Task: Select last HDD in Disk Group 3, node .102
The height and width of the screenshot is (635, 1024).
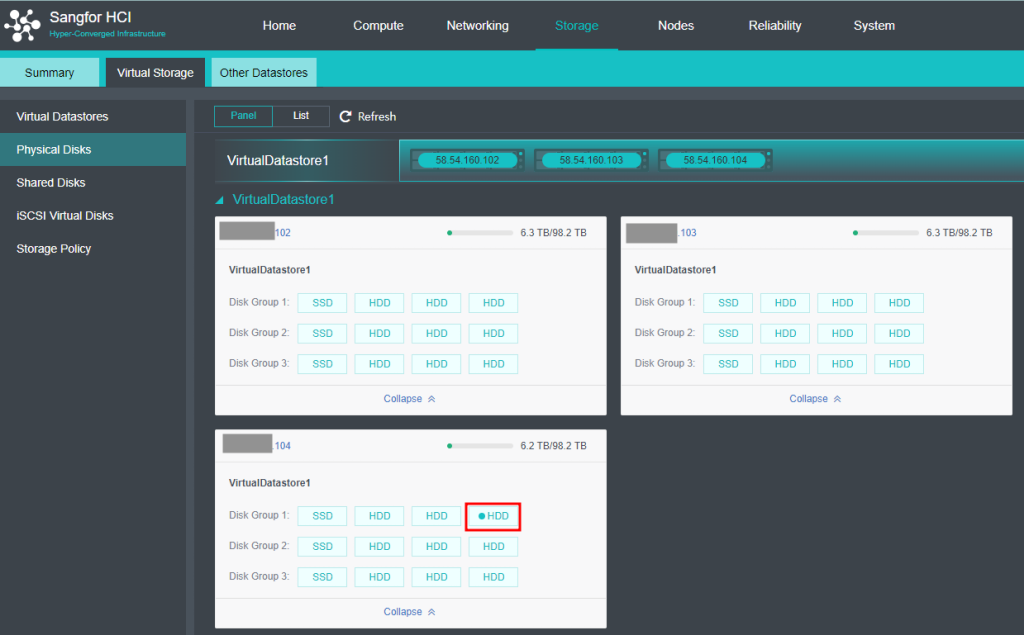Action: click(x=494, y=364)
